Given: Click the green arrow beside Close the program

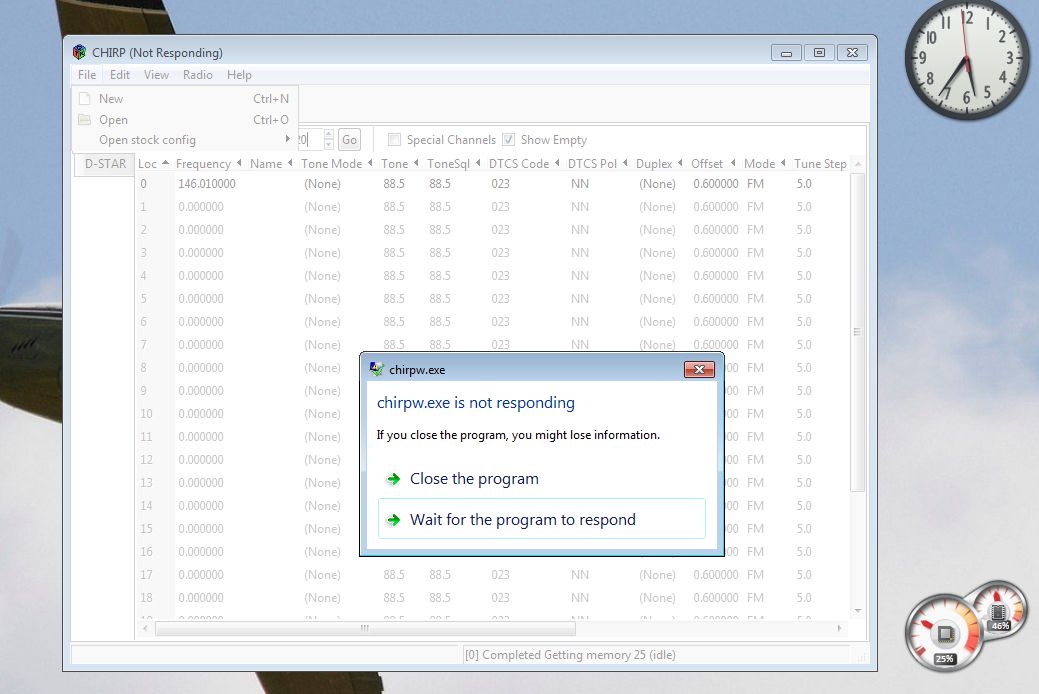Looking at the screenshot, I should tap(394, 479).
